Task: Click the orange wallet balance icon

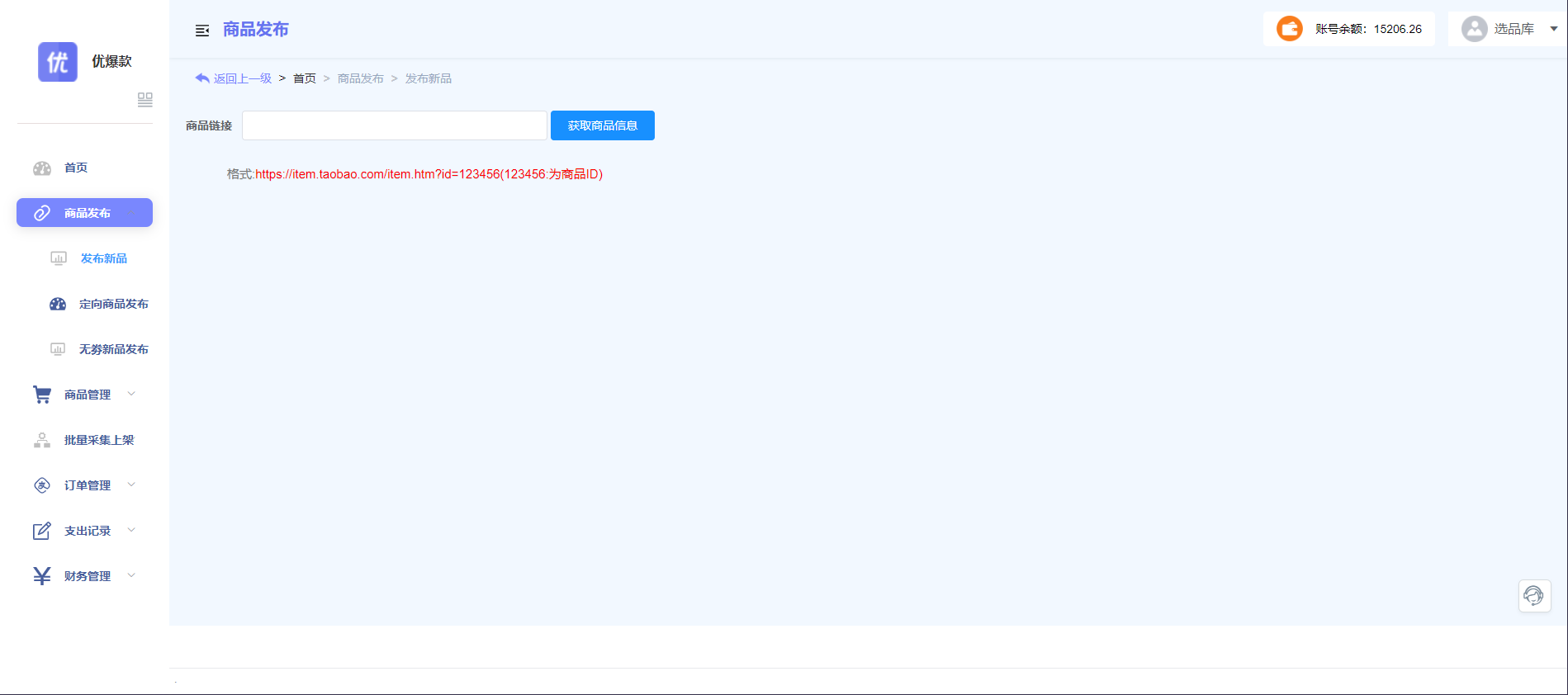Action: [x=1290, y=29]
